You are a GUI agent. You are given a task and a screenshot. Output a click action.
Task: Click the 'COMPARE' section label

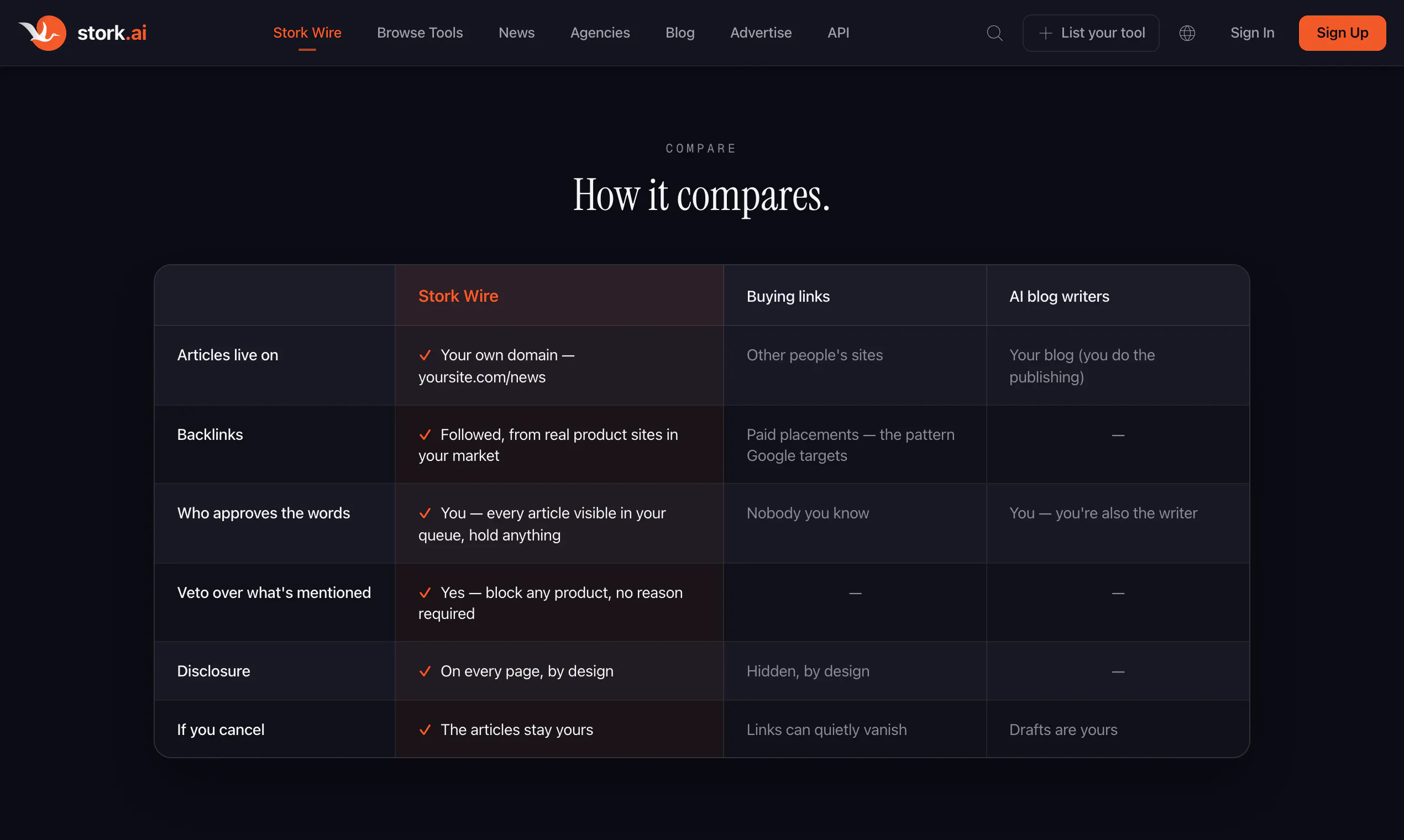[701, 148]
